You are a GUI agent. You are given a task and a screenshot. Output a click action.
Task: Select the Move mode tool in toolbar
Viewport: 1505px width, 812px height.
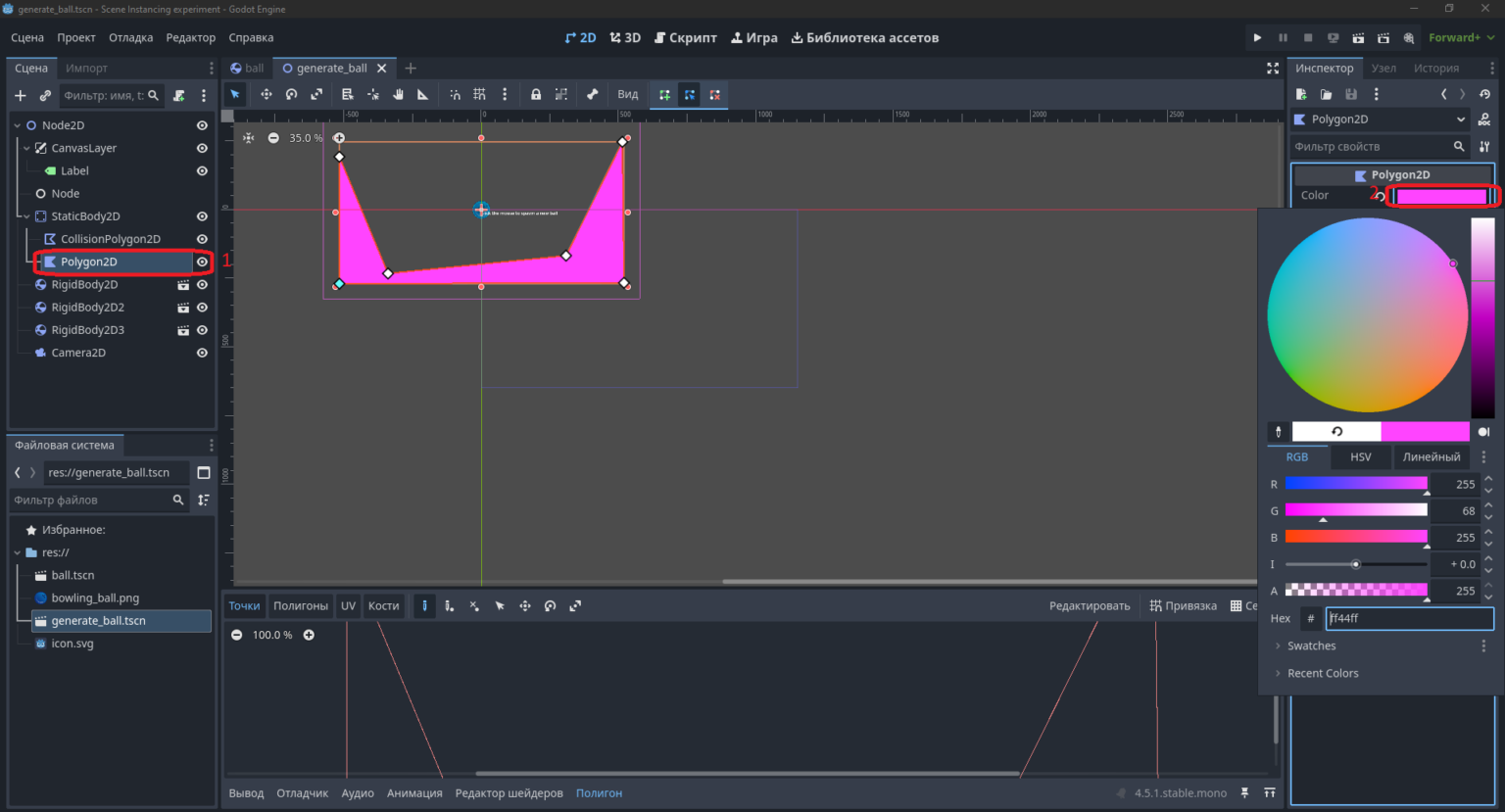coord(266,95)
